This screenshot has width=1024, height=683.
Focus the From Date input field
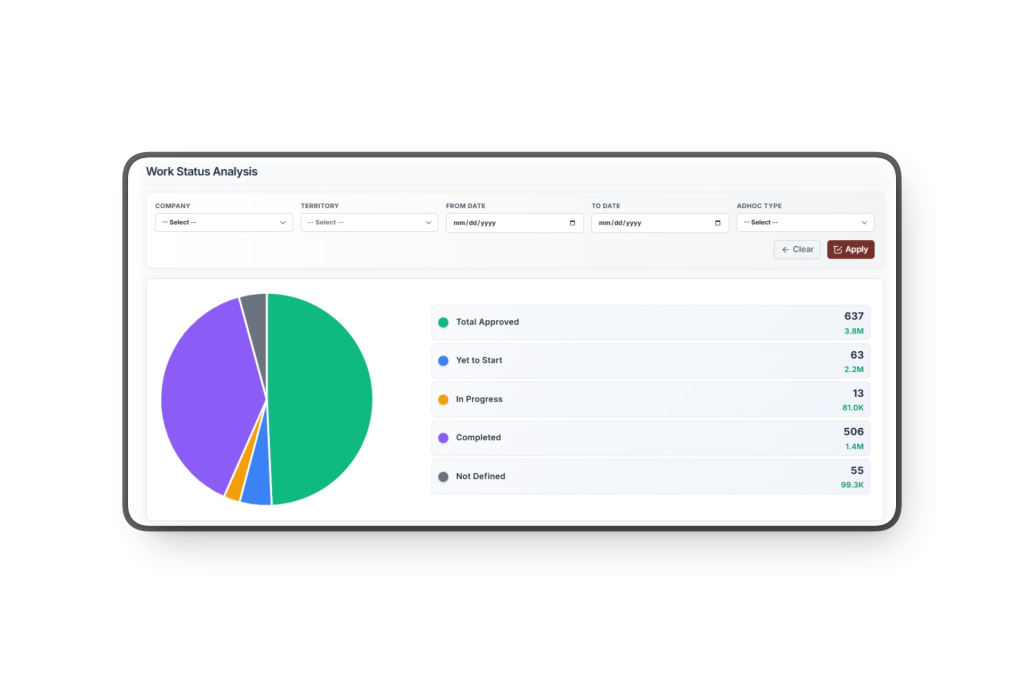(515, 223)
